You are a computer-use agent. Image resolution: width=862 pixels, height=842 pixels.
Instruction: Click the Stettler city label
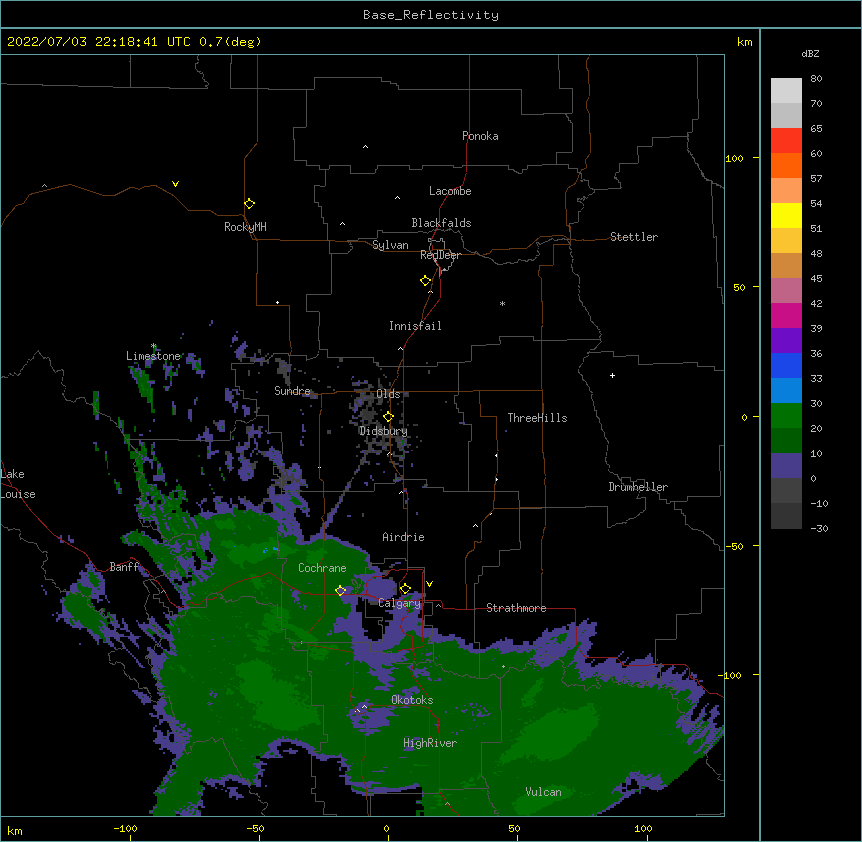[x=633, y=237]
